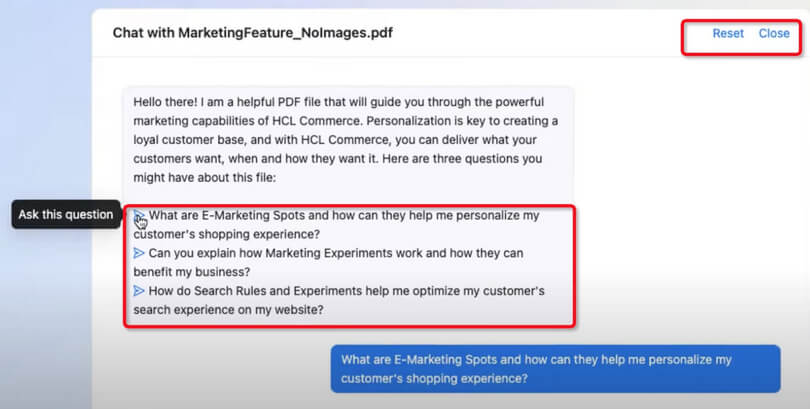Click the blue sent message bubble
Viewport: 810px width, 409px height.
click(555, 368)
